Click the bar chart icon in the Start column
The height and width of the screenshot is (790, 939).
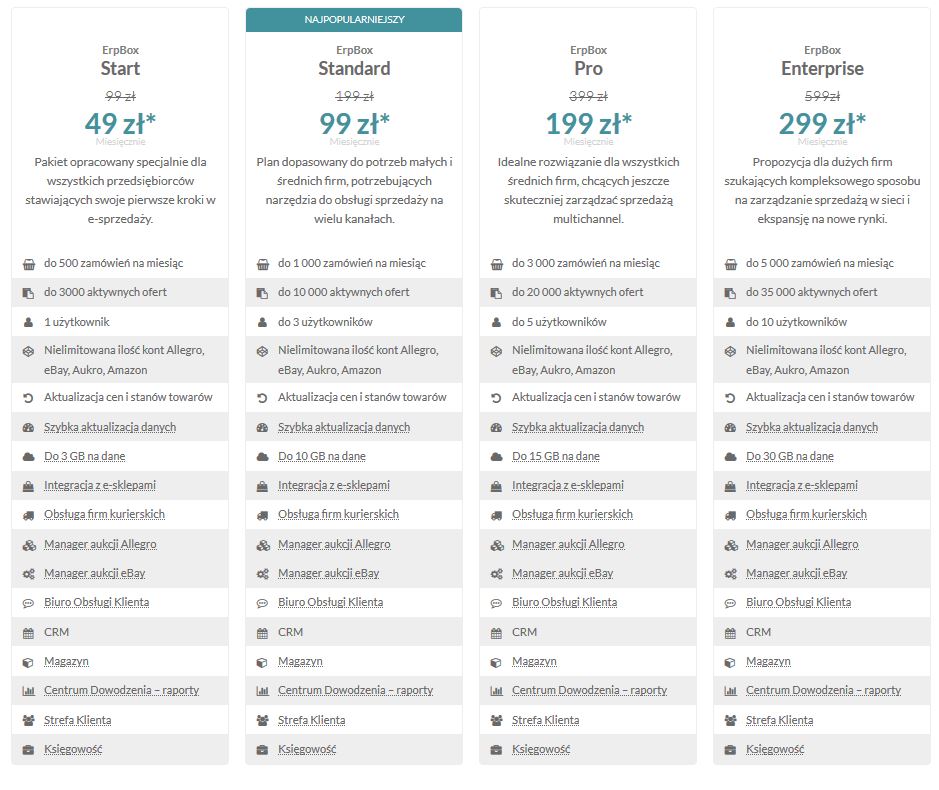click(28, 691)
